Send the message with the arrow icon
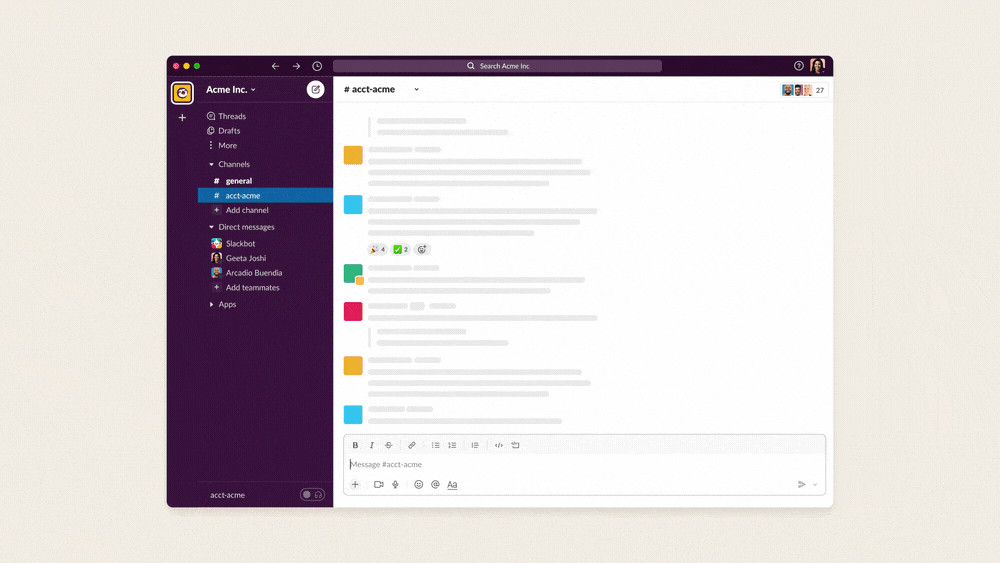Viewport: 1000px width, 563px height. [802, 485]
